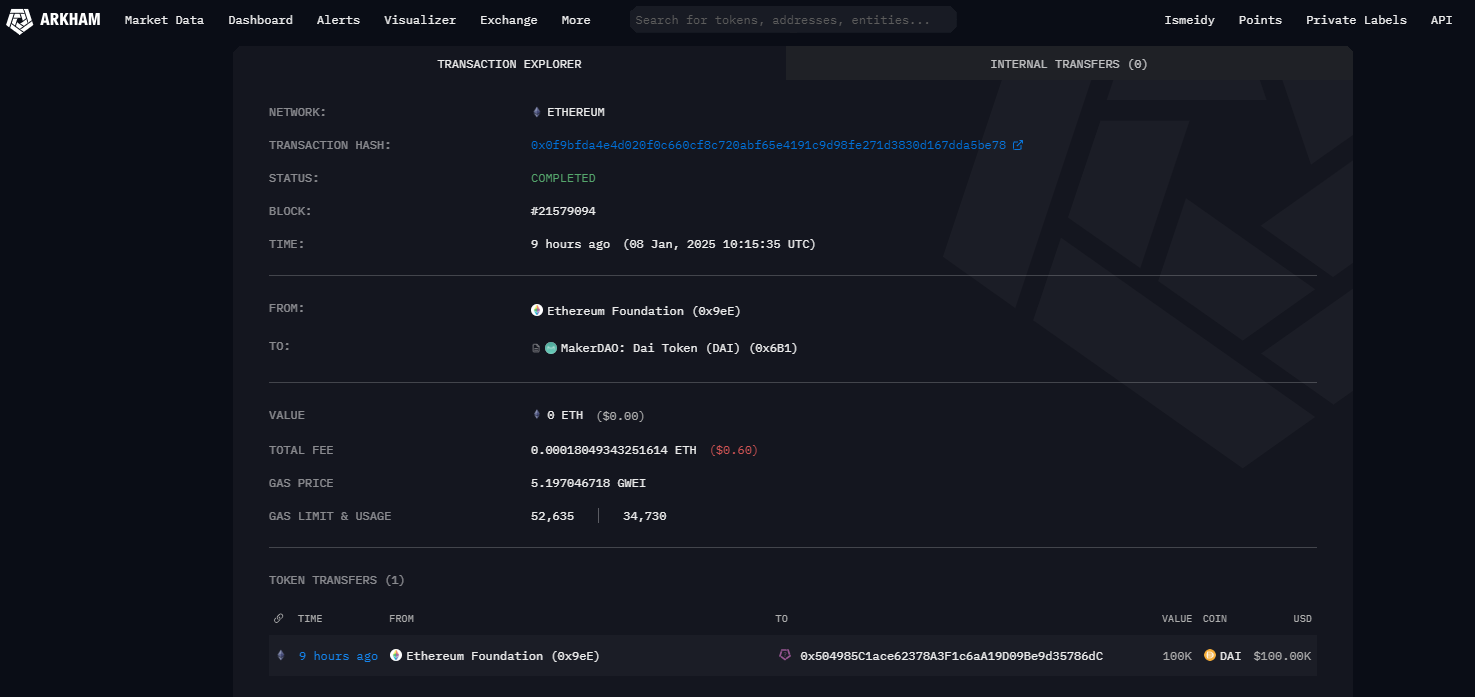Image resolution: width=1475 pixels, height=697 pixels.
Task: Click the gas usage value 34,730
Action: [x=645, y=516]
